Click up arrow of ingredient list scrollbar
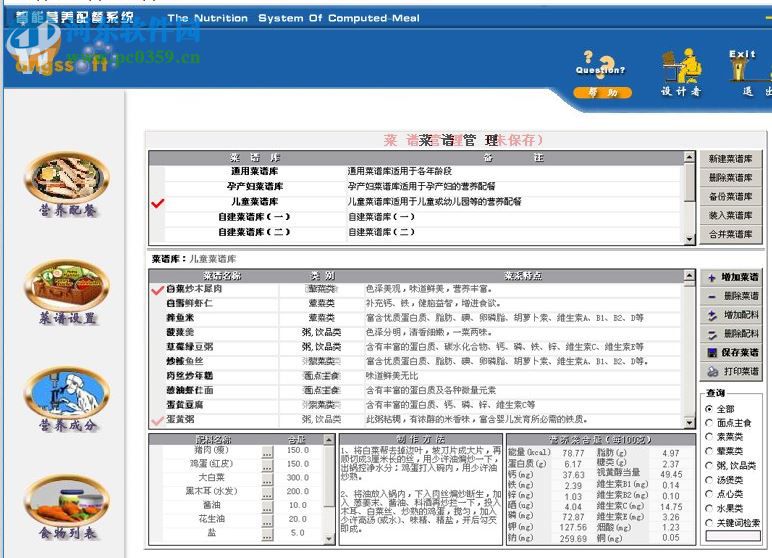The width and height of the screenshot is (772, 558). pos(329,439)
